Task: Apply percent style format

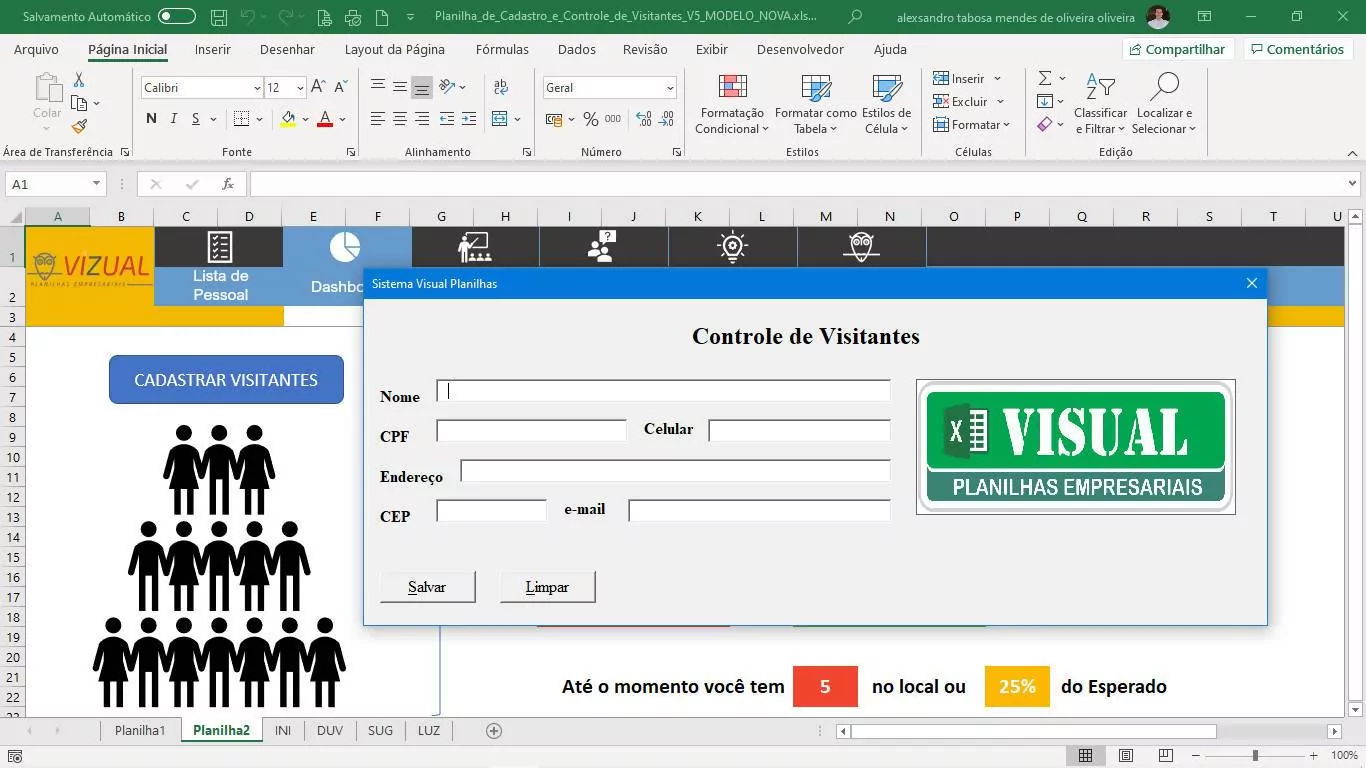Action: click(591, 119)
